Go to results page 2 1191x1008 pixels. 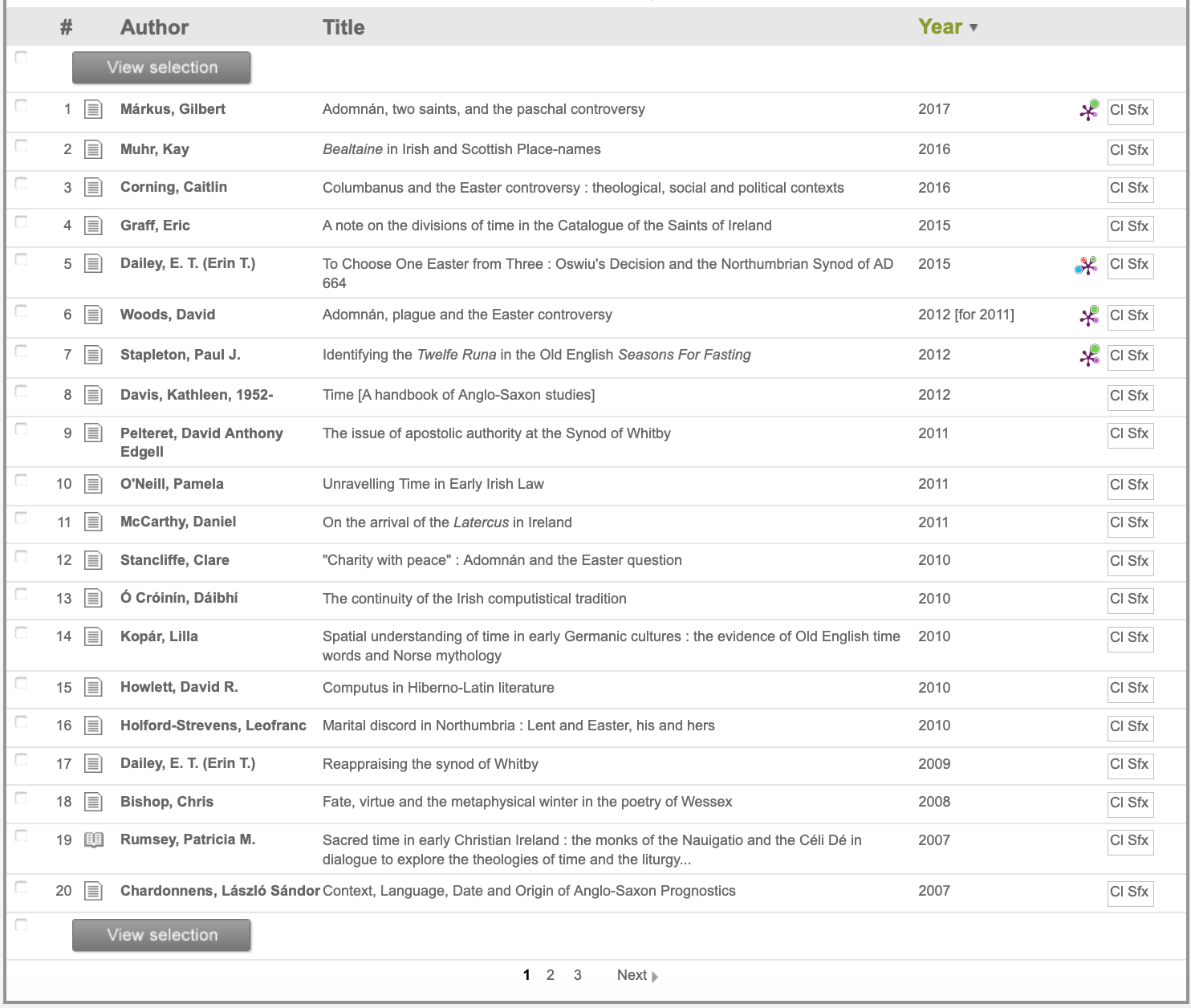pos(550,975)
